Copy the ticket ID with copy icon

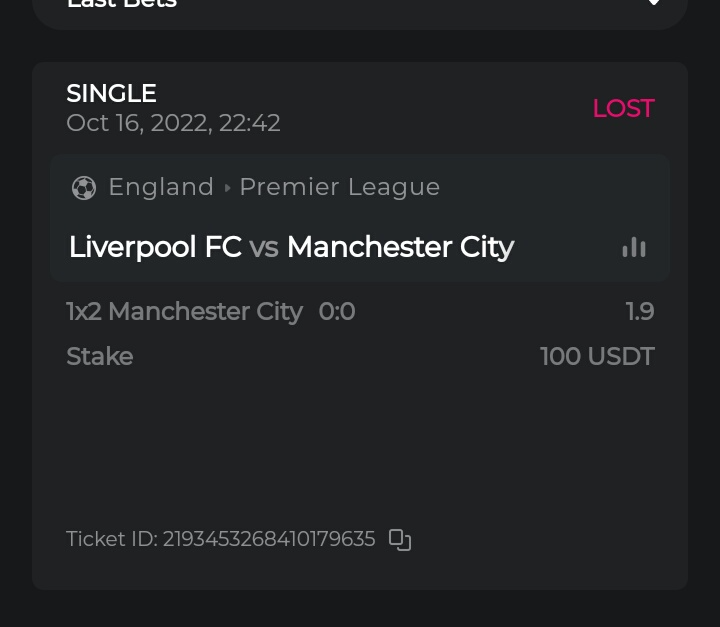click(400, 540)
